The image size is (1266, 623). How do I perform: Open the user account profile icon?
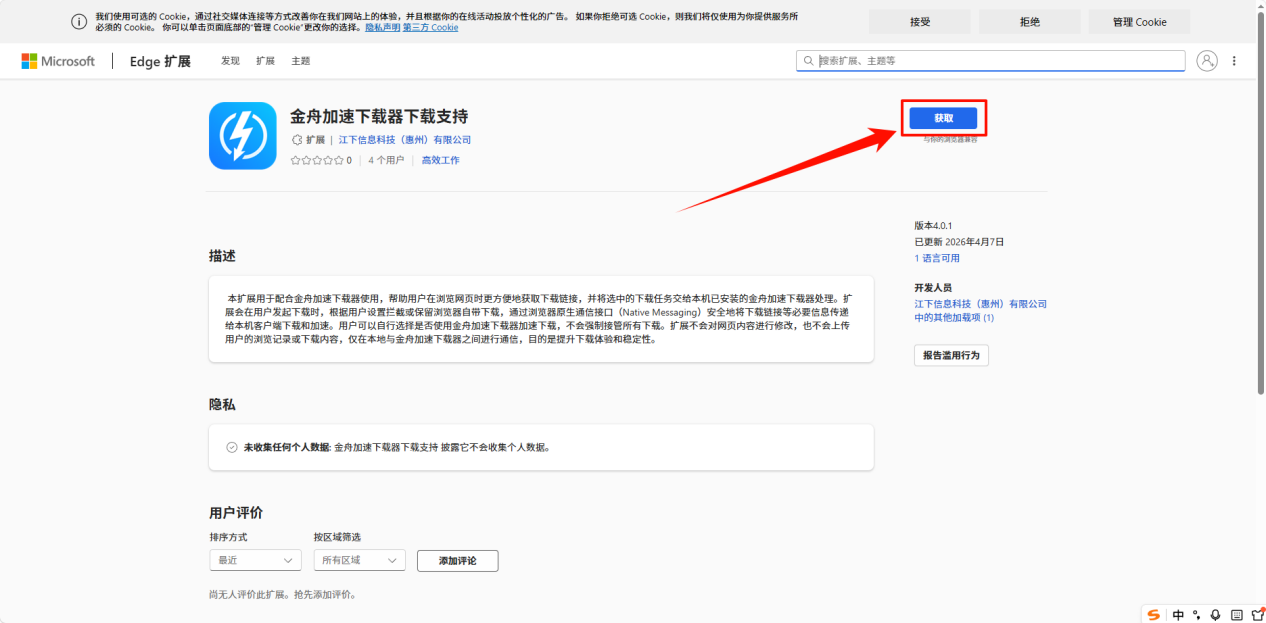click(1207, 61)
